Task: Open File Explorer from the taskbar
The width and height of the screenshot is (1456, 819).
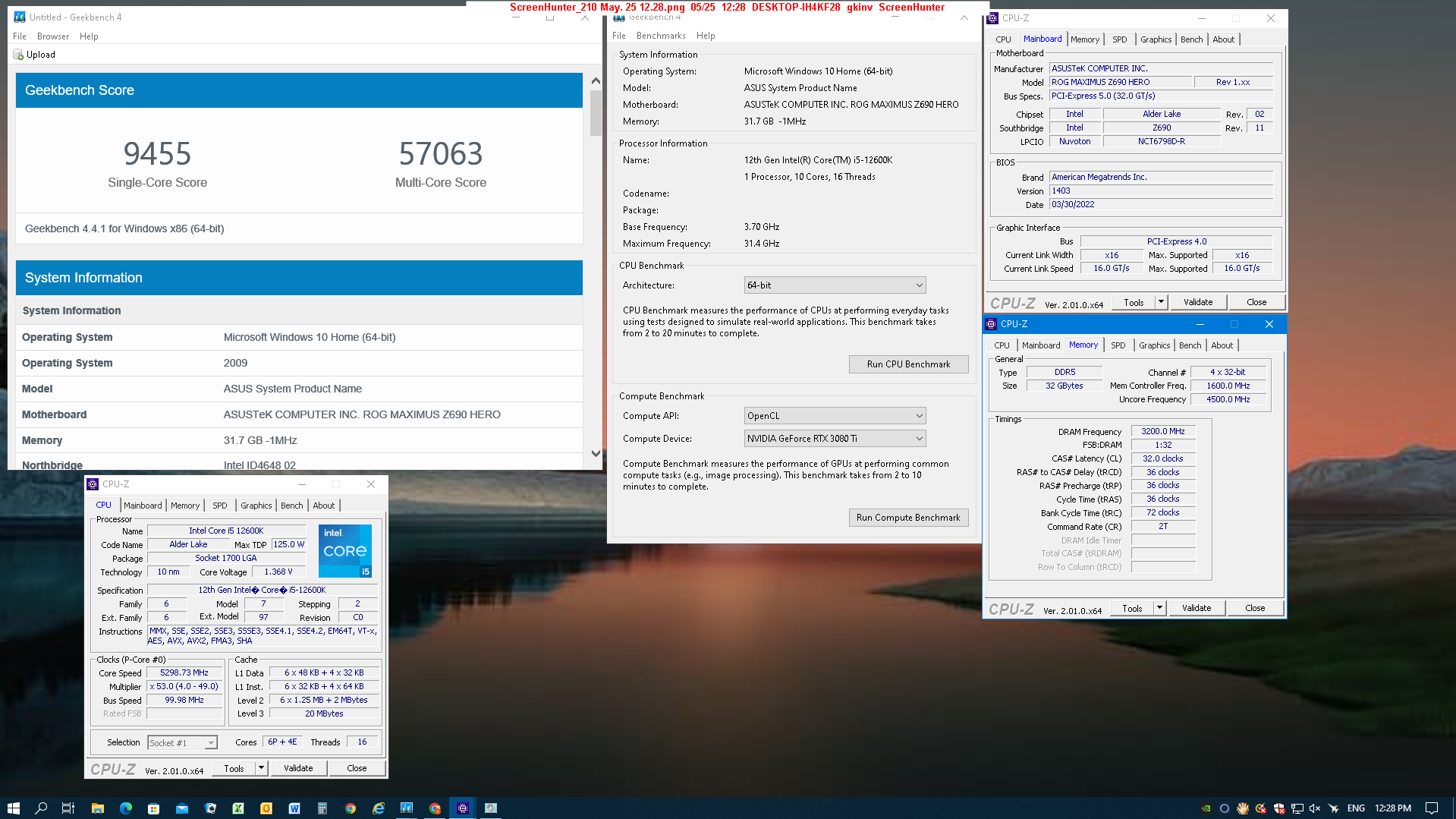Action: (x=97, y=808)
